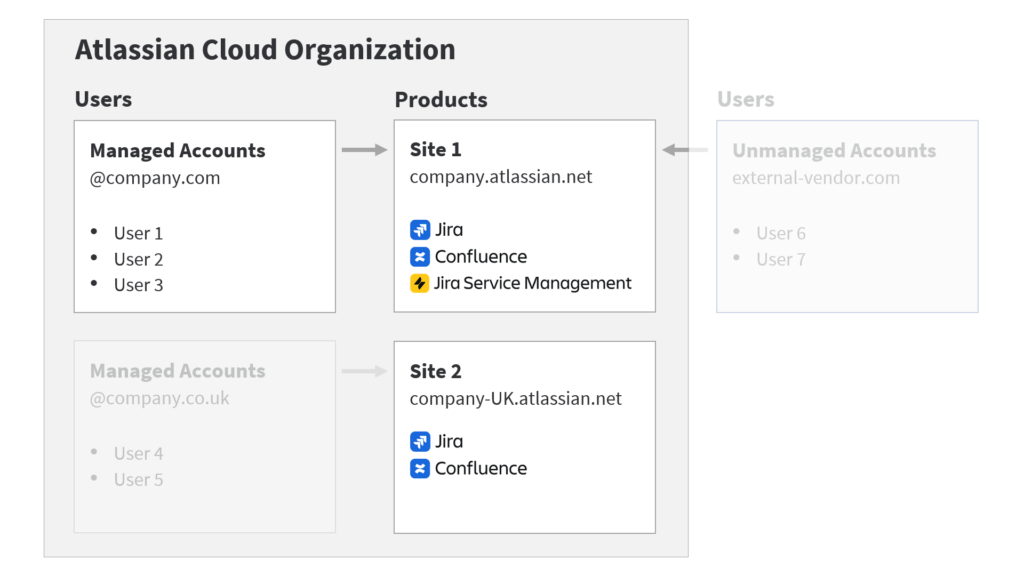Viewport: 1024px width, 576px height.
Task: Click the Atlassian Cloud Organization title
Action: (x=265, y=49)
